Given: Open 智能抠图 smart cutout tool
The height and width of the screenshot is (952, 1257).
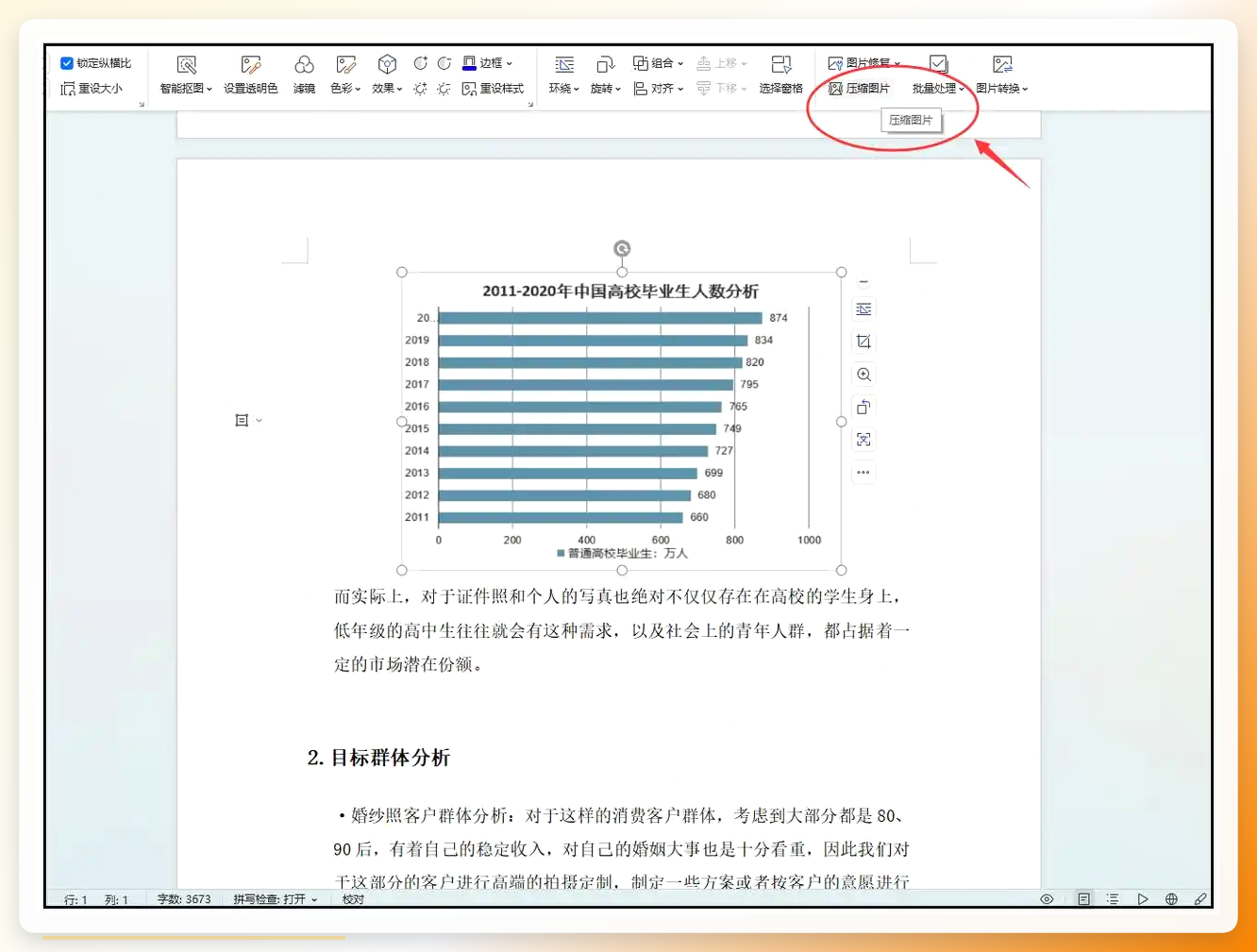Looking at the screenshot, I should [x=186, y=75].
